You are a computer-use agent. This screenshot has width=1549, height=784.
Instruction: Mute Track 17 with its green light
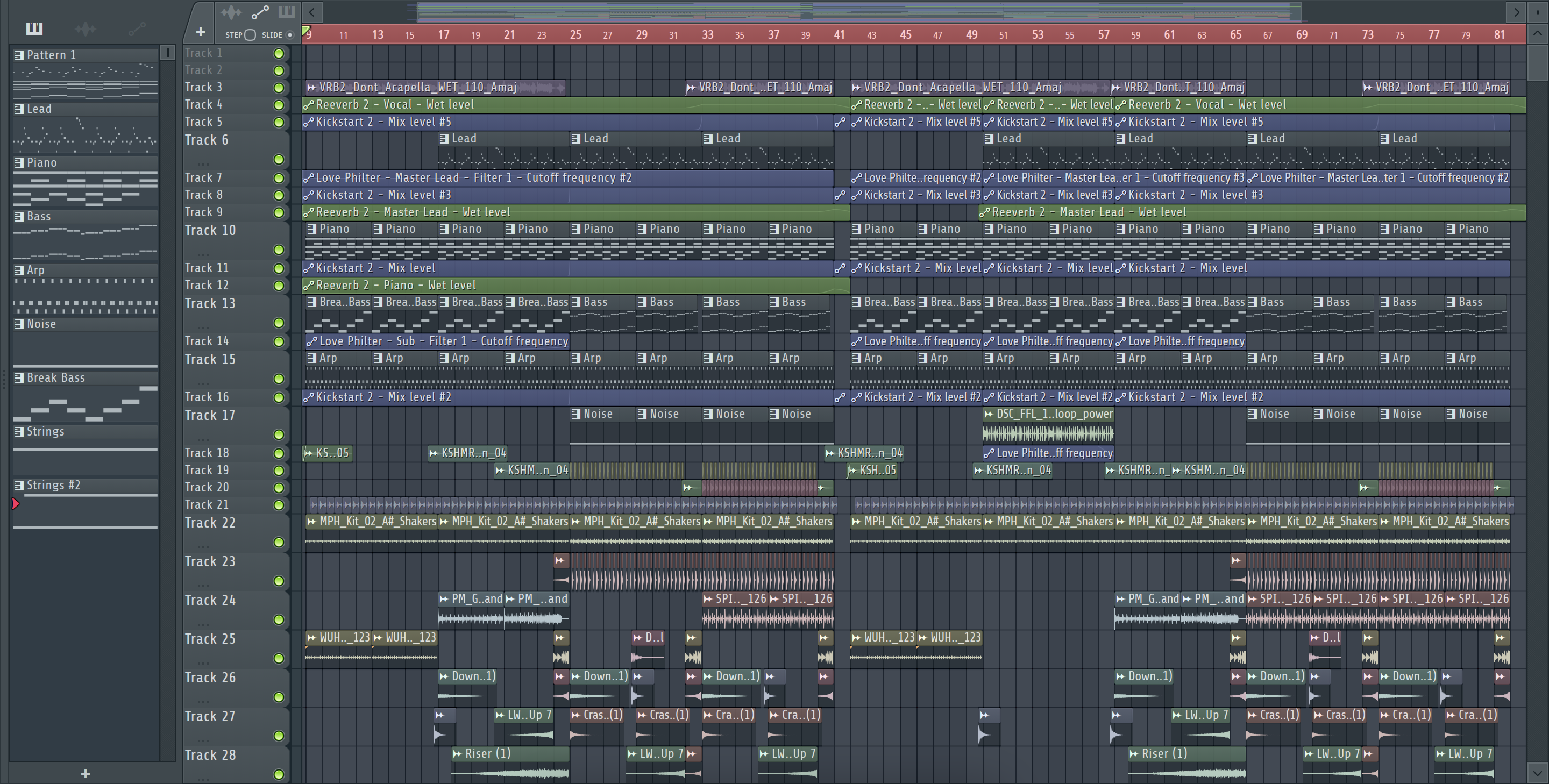tap(279, 434)
